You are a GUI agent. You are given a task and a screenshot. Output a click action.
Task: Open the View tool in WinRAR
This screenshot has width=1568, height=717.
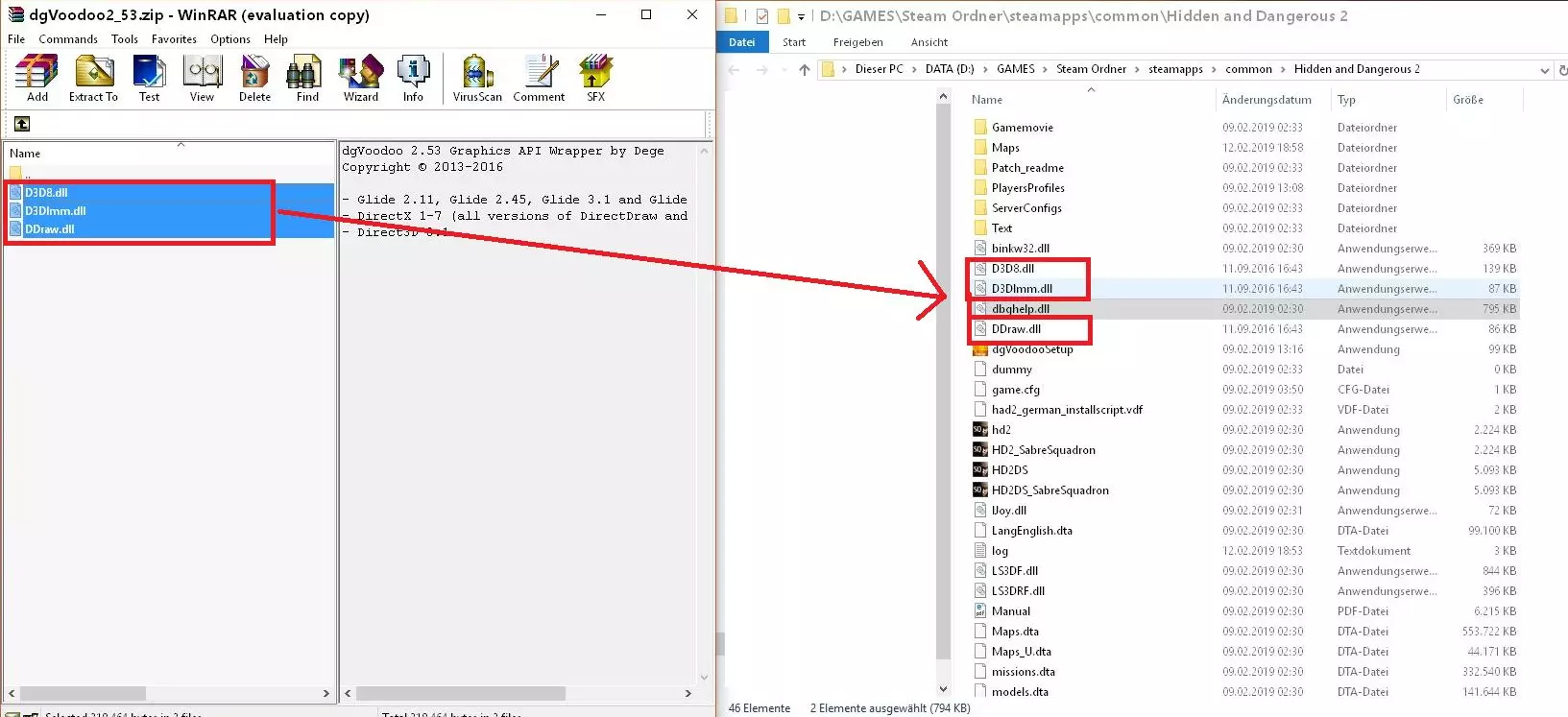[202, 78]
